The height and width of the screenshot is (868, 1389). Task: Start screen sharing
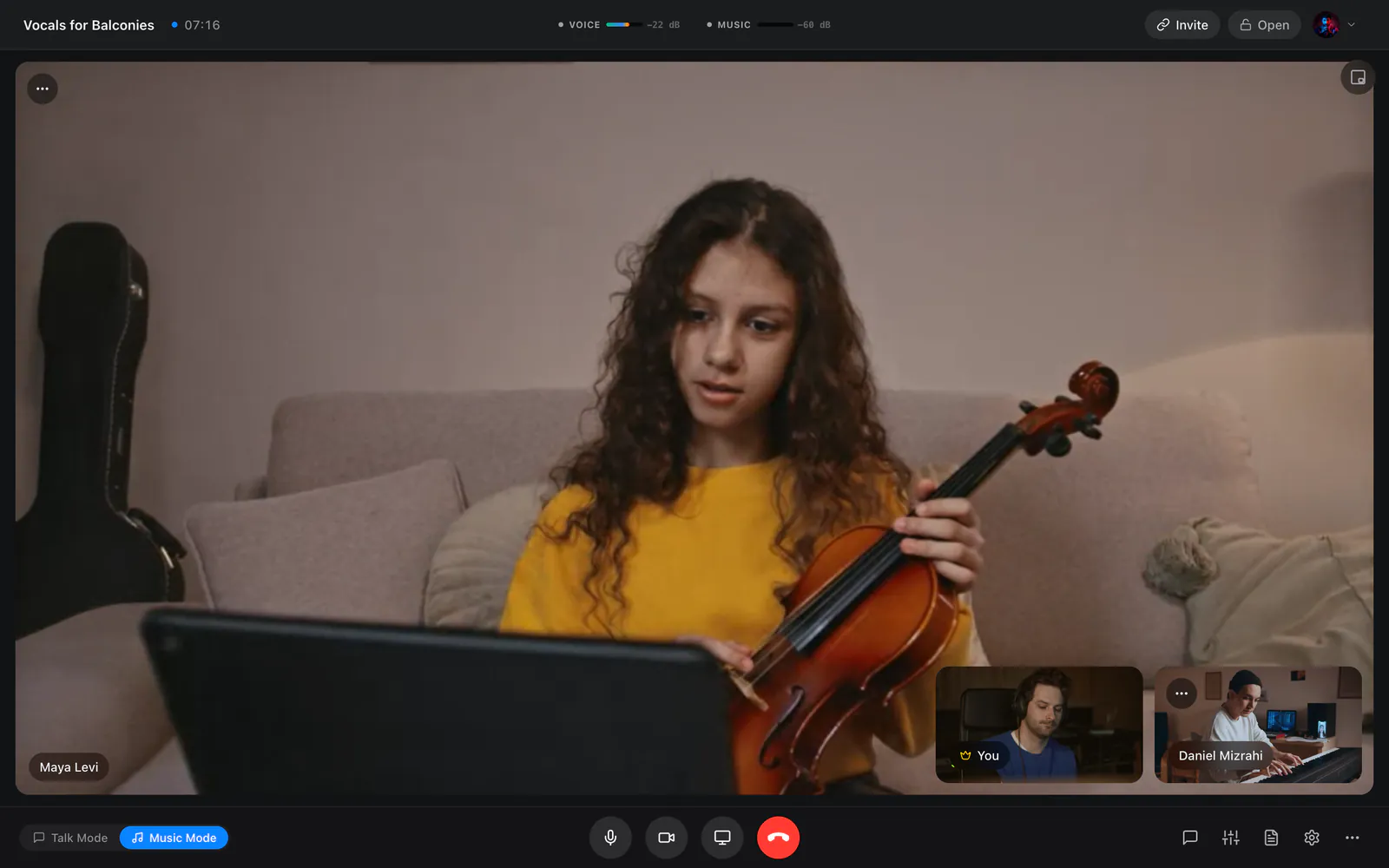pos(722,838)
